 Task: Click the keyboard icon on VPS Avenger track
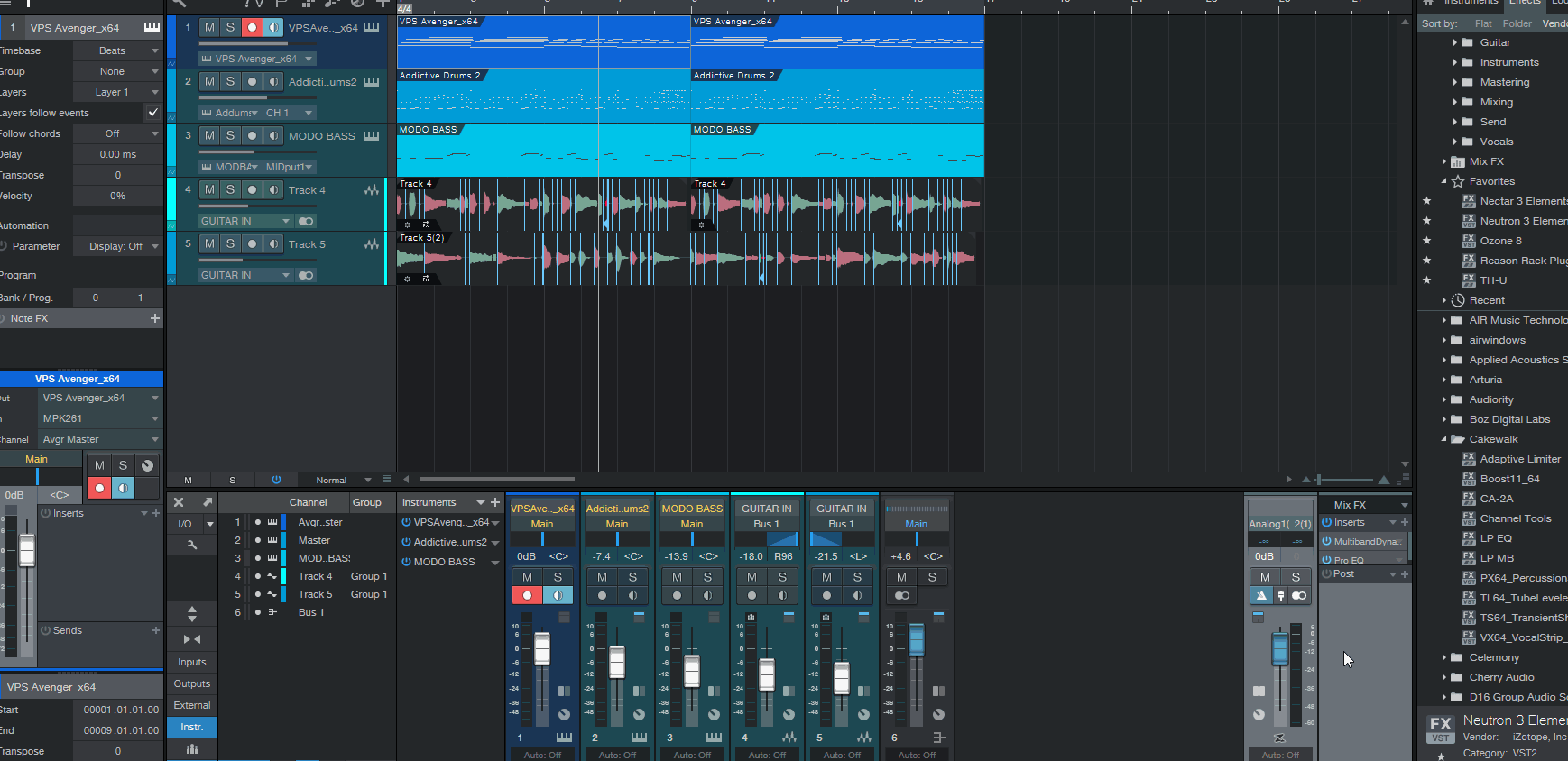click(x=371, y=28)
